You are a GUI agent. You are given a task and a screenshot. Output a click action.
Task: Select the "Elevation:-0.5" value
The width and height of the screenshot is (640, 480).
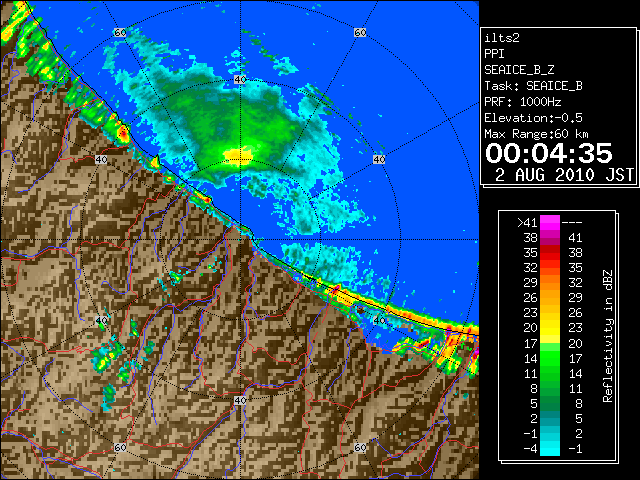533,118
